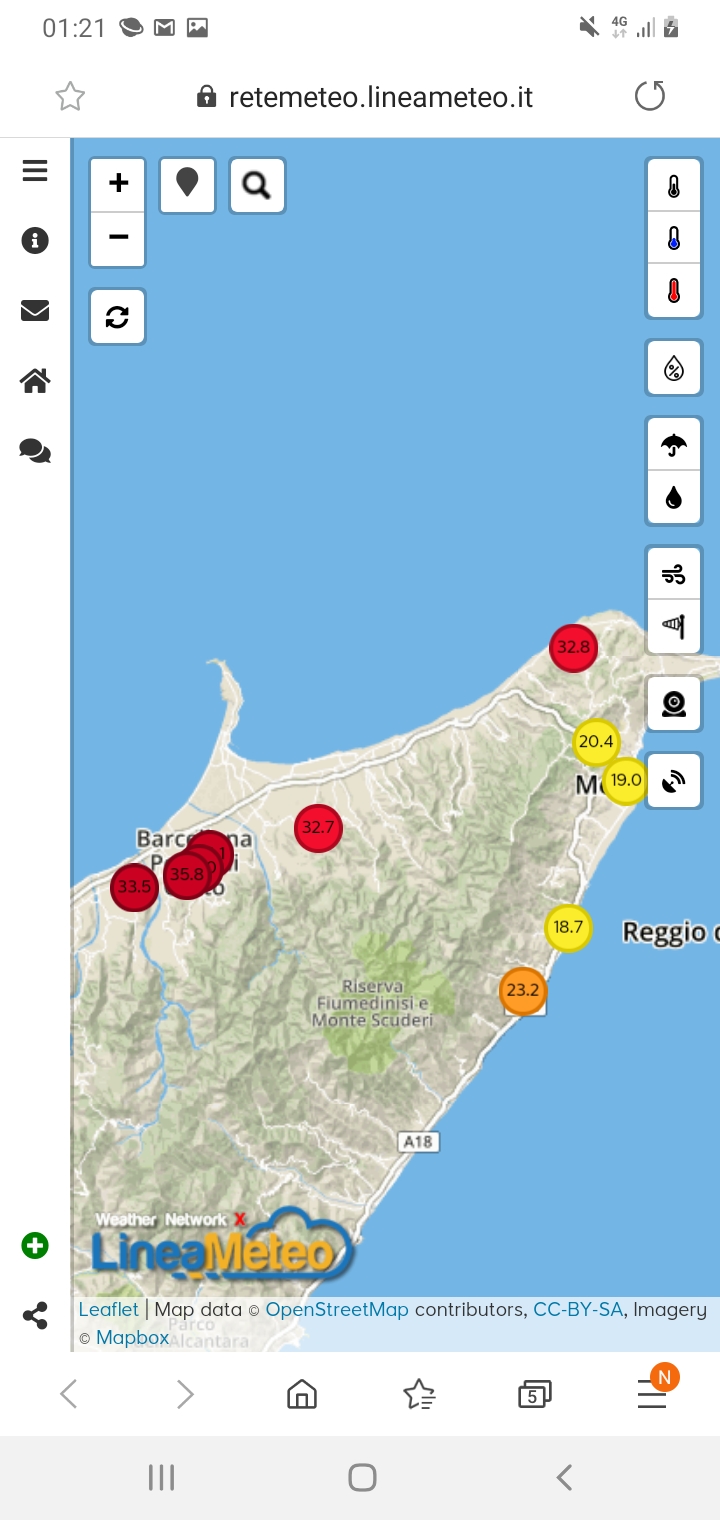The image size is (720, 1520).
Task: Zoom in the map with plus
Action: [118, 184]
